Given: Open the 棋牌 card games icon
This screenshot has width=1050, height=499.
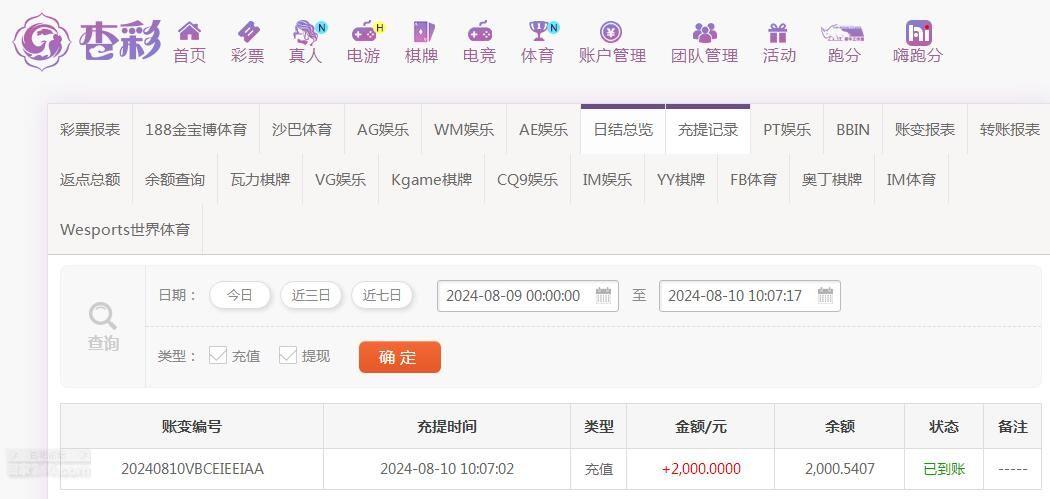Looking at the screenshot, I should pos(422,31).
